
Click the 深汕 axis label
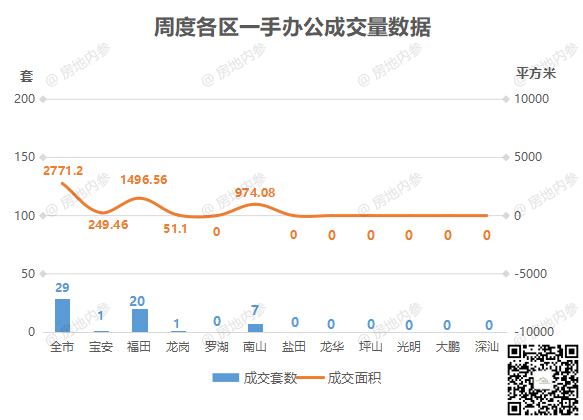click(486, 347)
